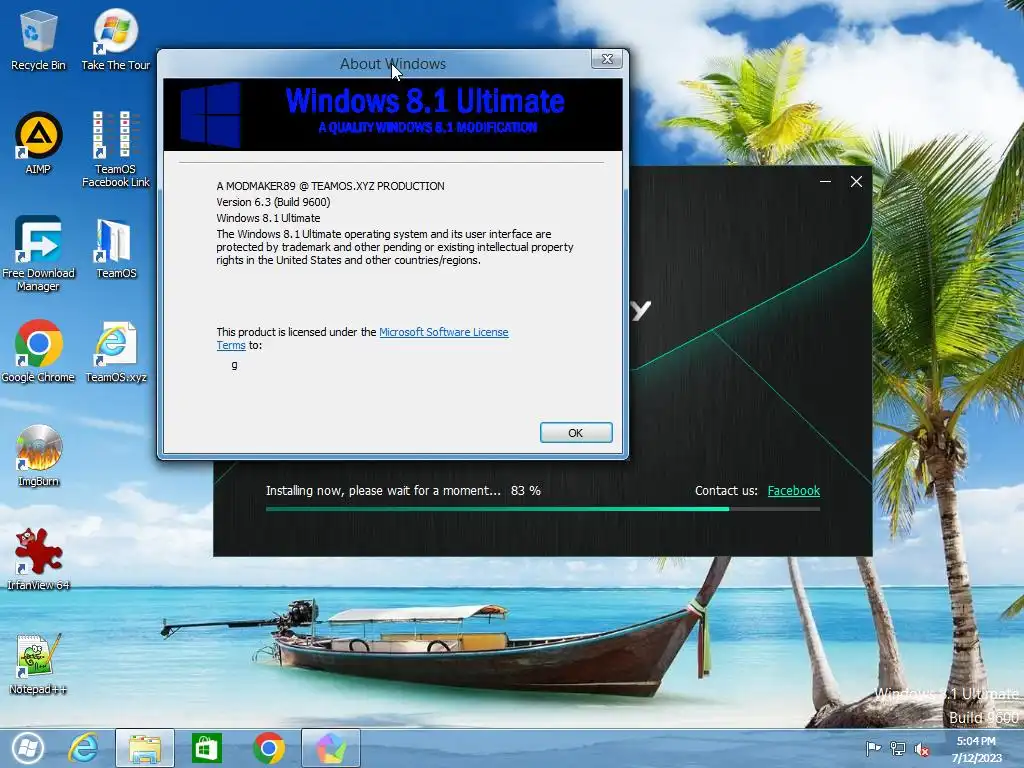Screen dimensions: 1024x768
Task: Open the Windows Store taskbar icon
Action: pyautogui.click(x=206, y=748)
